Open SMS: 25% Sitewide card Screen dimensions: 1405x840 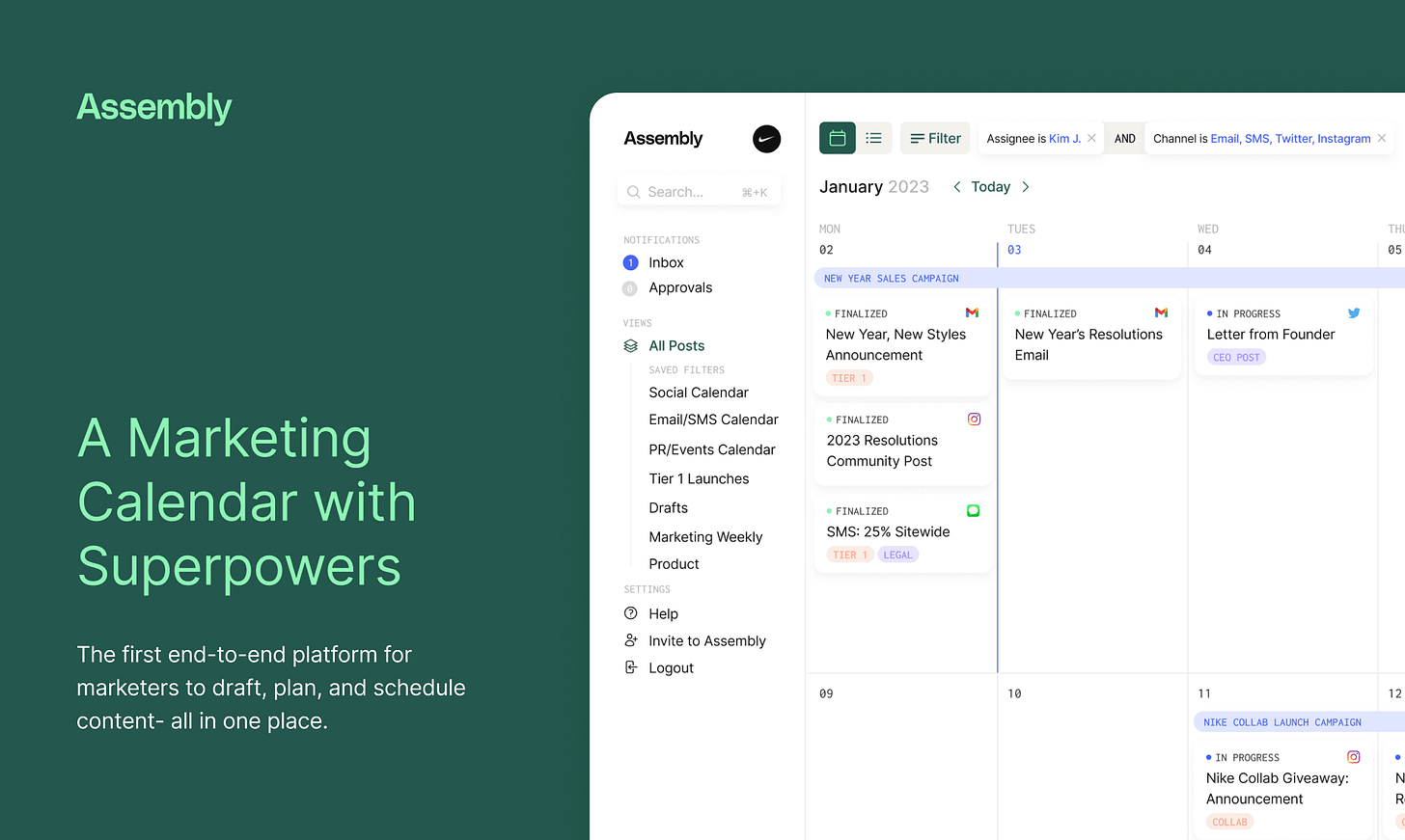902,534
